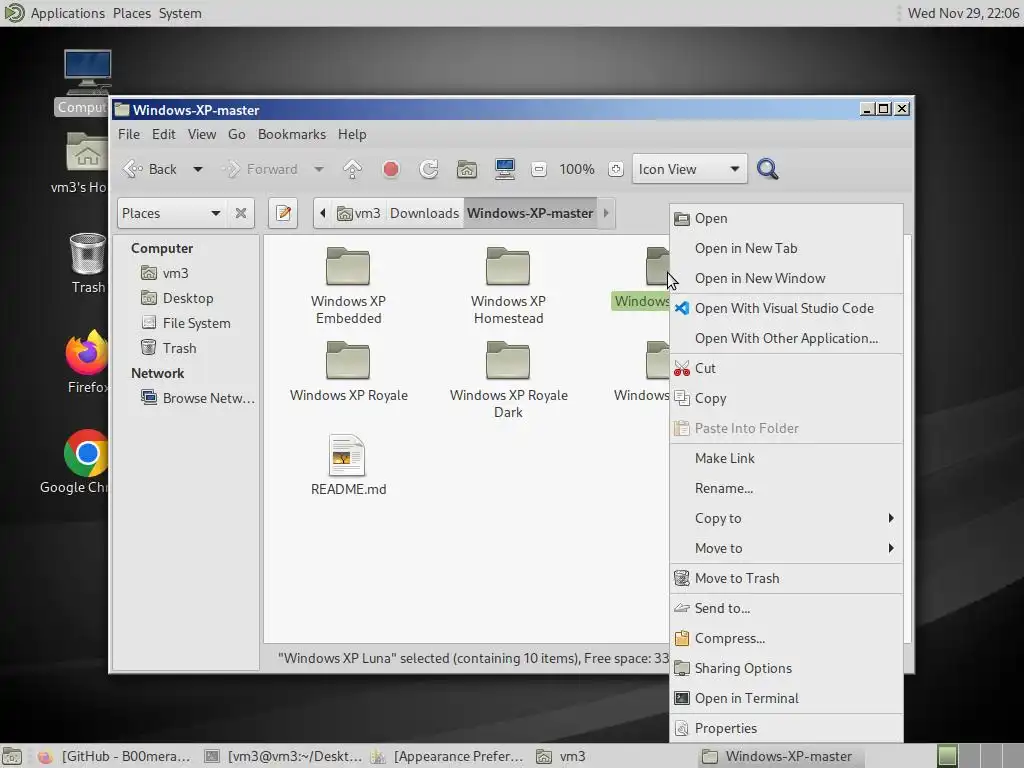Open the Go menu

[236, 135]
